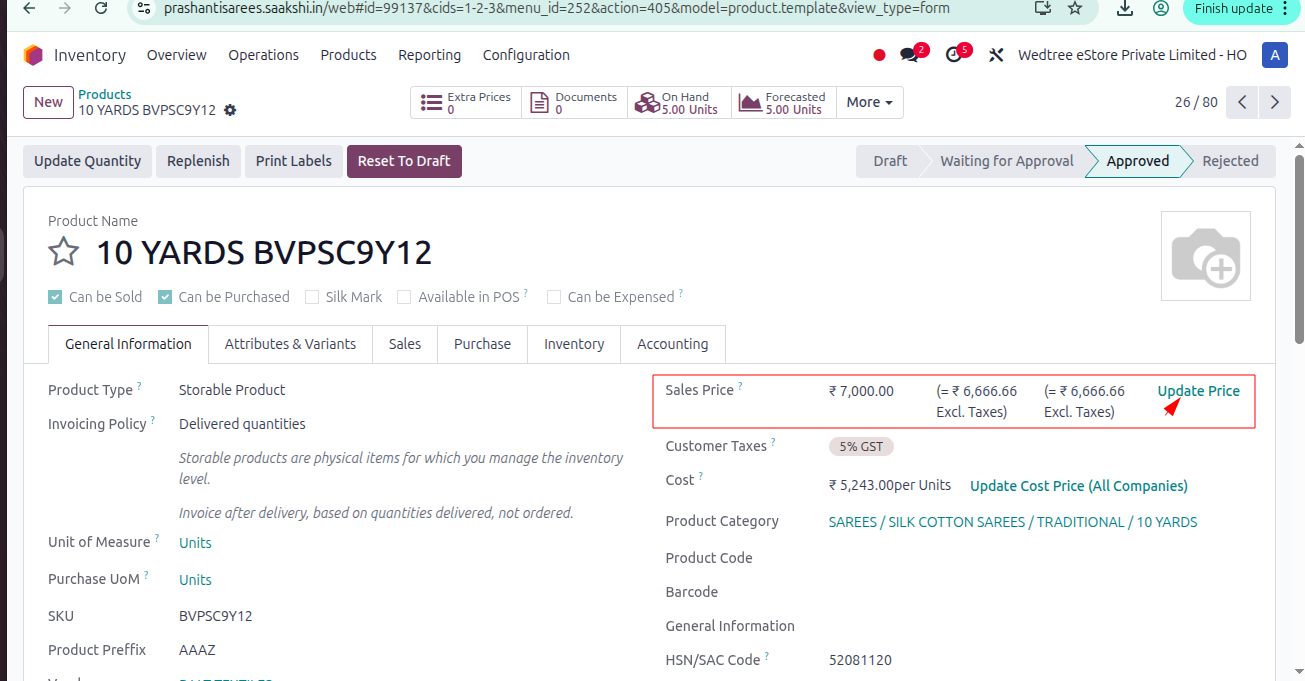Click the page vertical scrollbar
The height and width of the screenshot is (681, 1305).
coord(1298,250)
